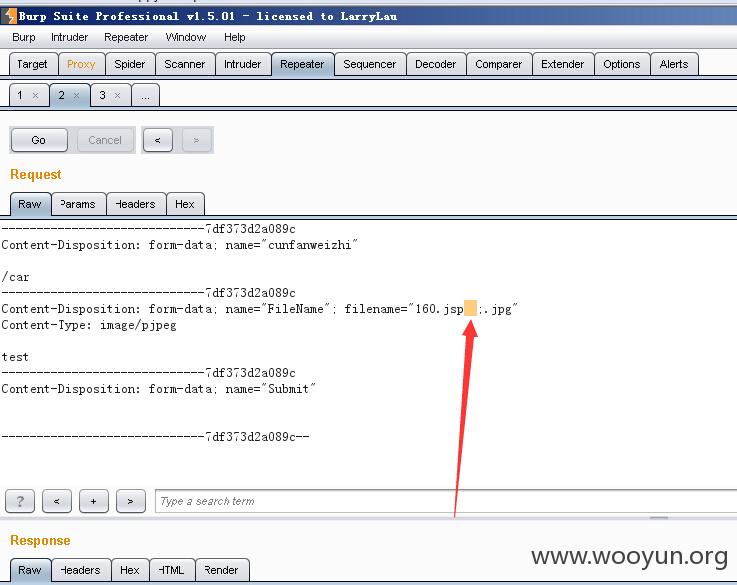Screen dimensions: 737x585
Task: Open the Repeater menu
Action: [x=126, y=37]
